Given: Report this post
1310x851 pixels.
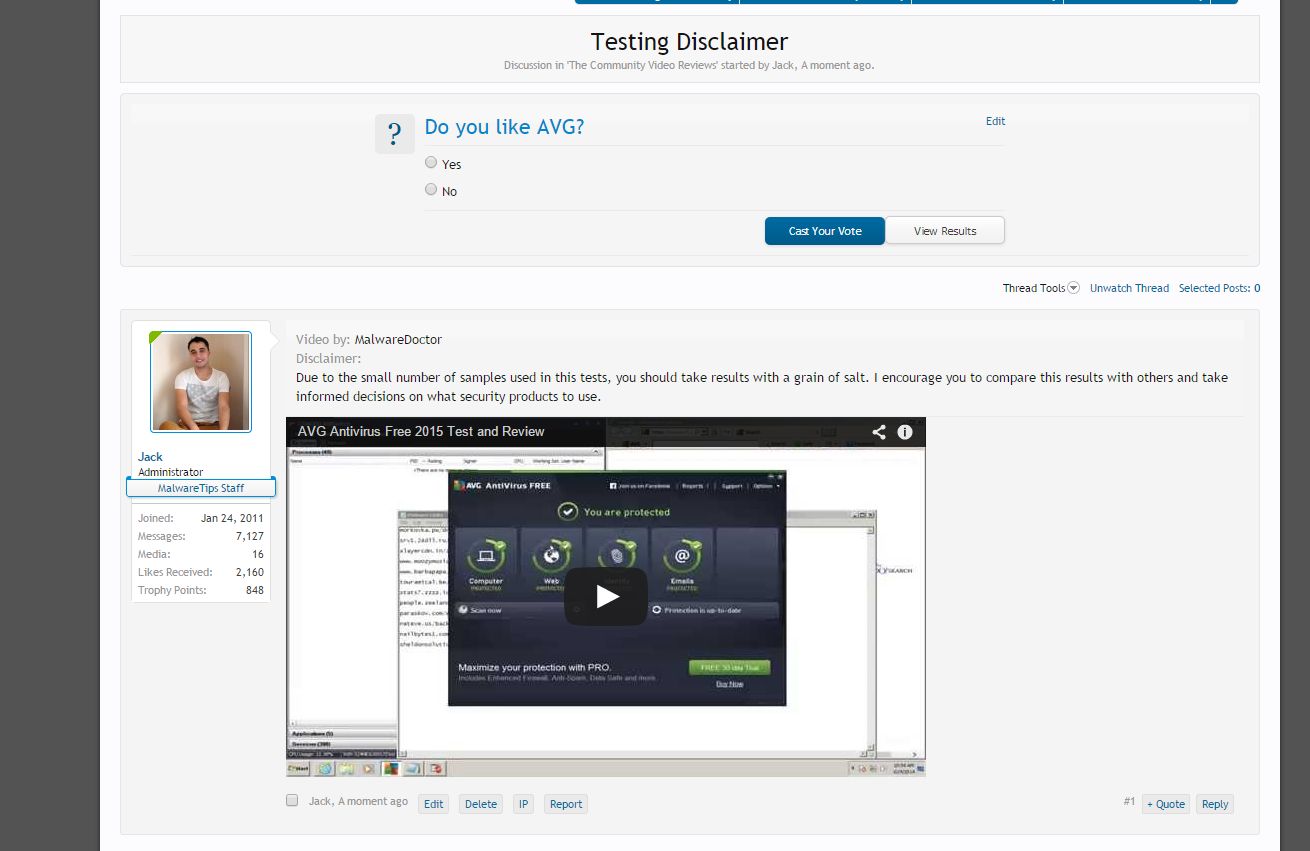Looking at the screenshot, I should coord(566,804).
